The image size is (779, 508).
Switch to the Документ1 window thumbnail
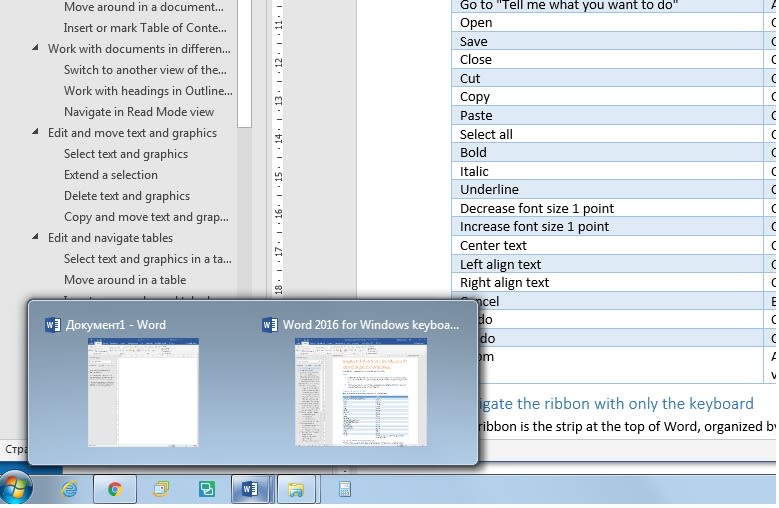(143, 392)
